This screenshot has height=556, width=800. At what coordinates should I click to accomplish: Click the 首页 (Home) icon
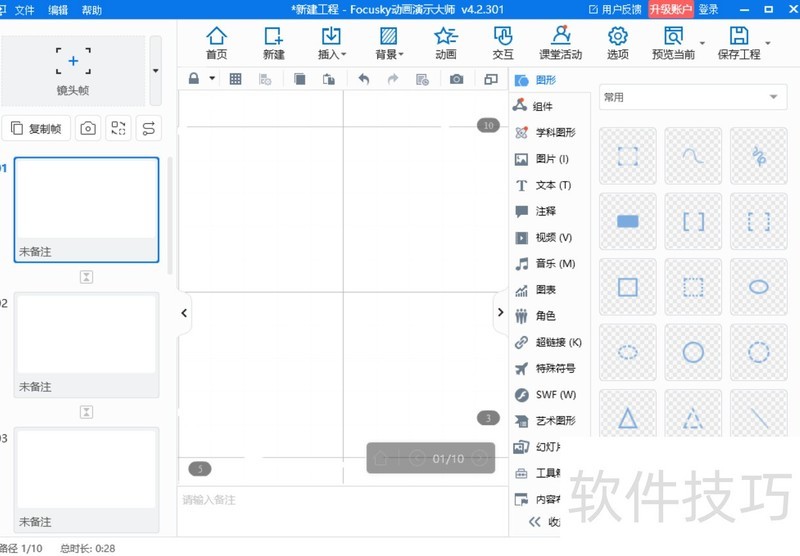pos(216,43)
